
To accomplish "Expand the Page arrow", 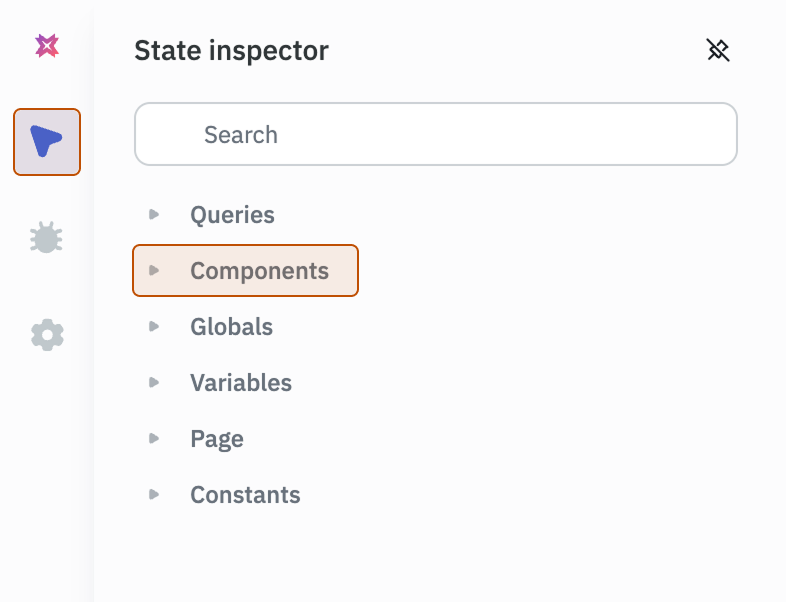I will coord(154,438).
